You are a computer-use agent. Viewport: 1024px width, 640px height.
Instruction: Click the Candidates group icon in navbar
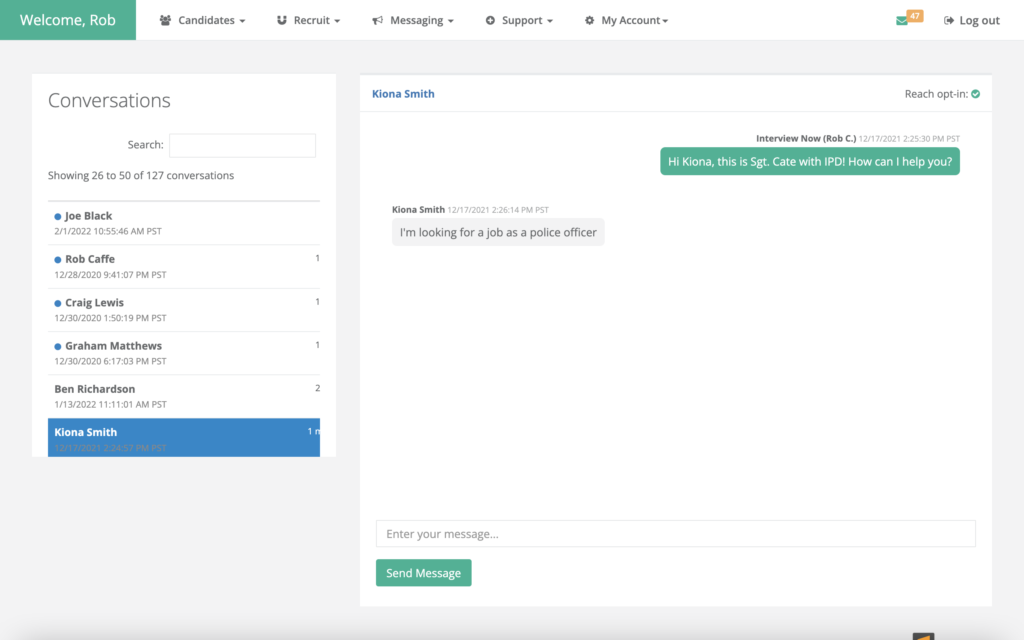tap(165, 20)
